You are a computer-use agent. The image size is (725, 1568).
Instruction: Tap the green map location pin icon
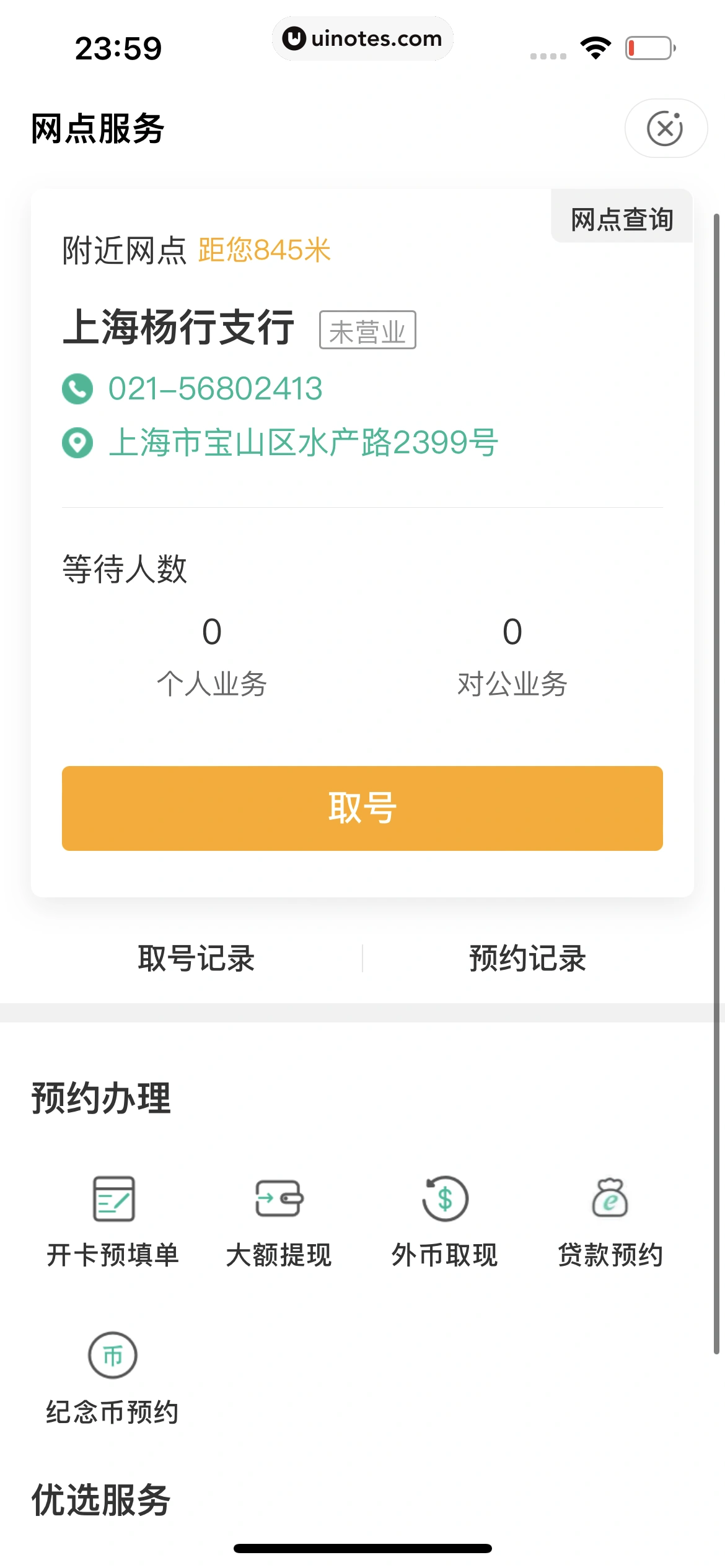pyautogui.click(x=77, y=443)
